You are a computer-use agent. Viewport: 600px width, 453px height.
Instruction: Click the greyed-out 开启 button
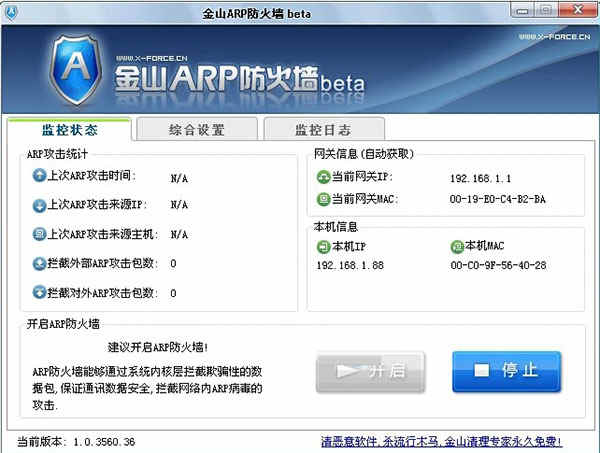[370, 372]
